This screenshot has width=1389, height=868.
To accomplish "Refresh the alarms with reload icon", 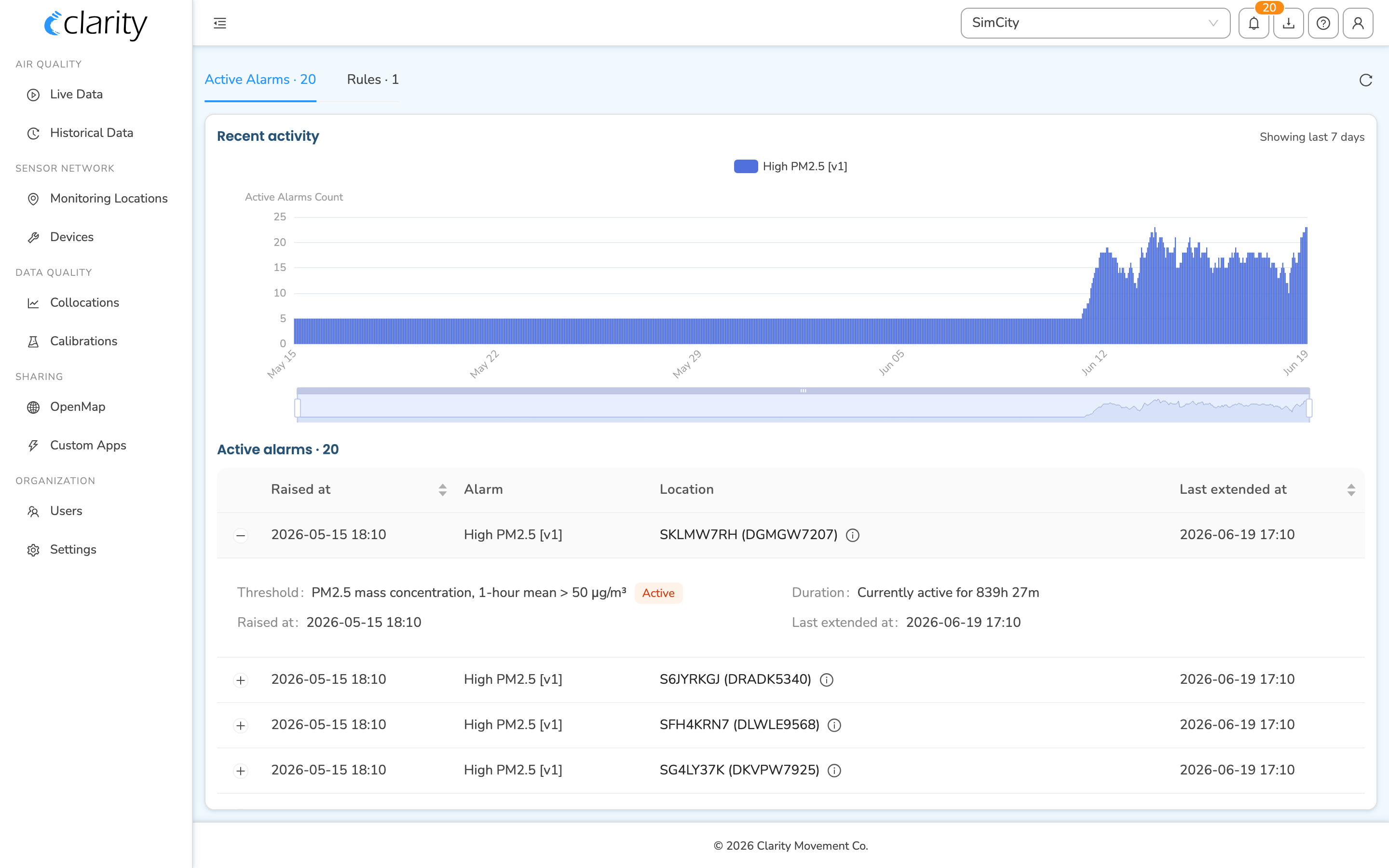I will pyautogui.click(x=1365, y=80).
